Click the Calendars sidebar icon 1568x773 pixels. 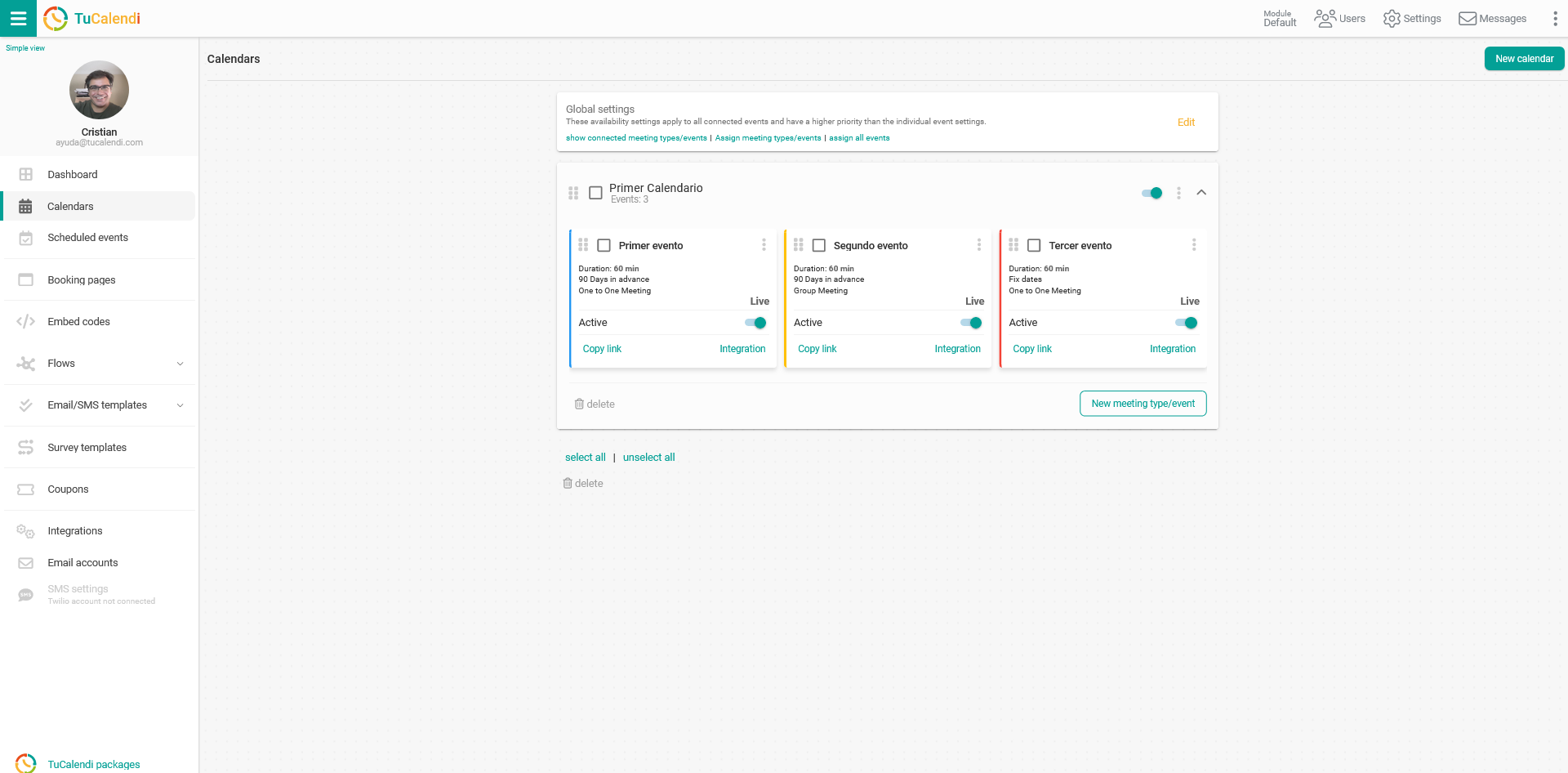pos(26,206)
